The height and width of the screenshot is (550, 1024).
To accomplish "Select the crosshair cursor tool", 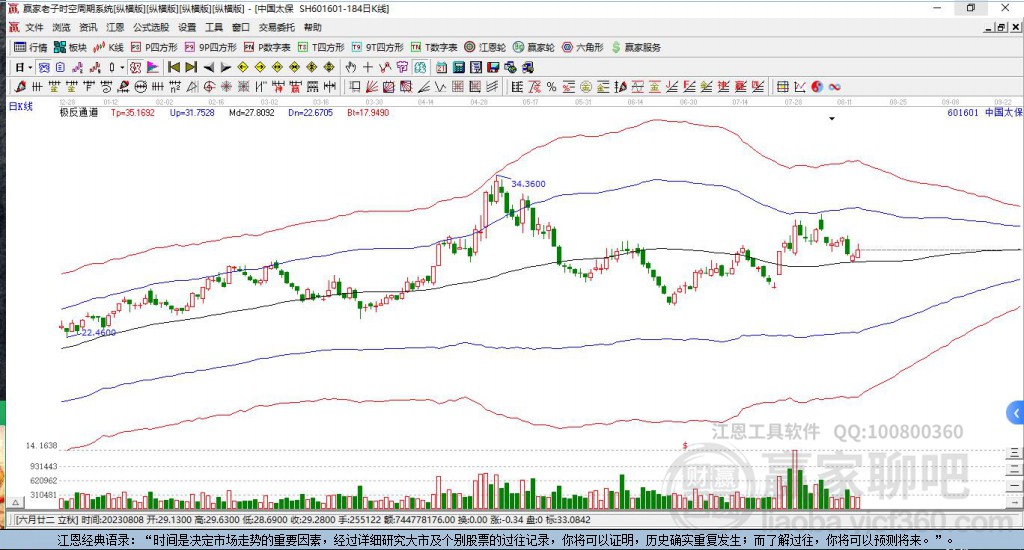I will (x=368, y=67).
